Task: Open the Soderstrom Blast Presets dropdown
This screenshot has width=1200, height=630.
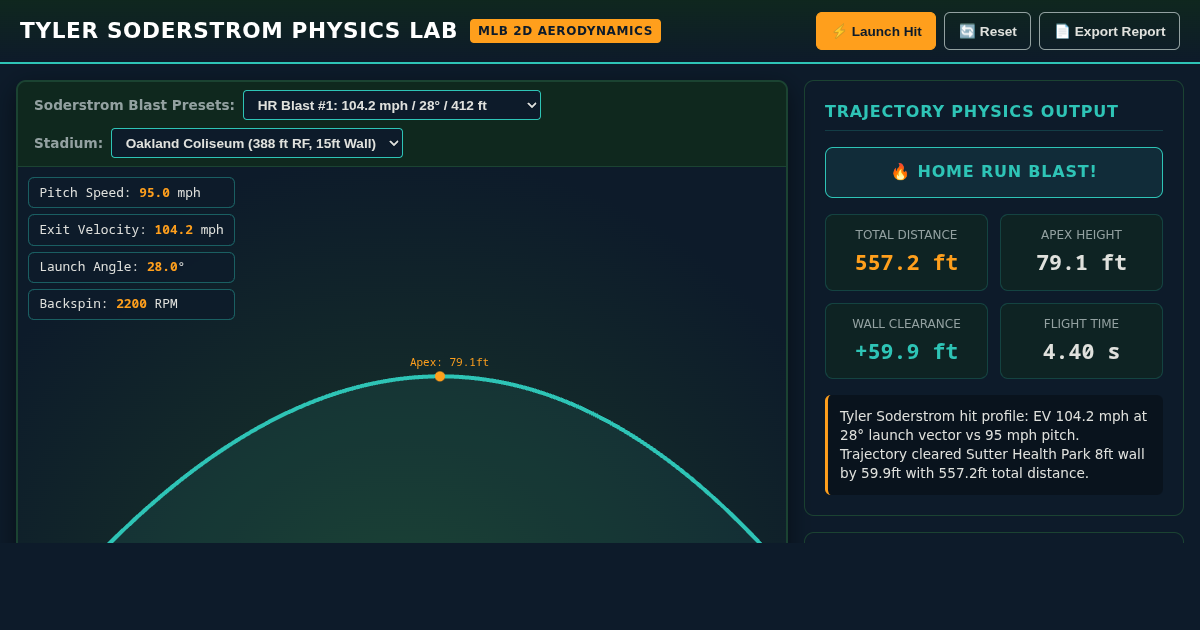Action: point(392,105)
